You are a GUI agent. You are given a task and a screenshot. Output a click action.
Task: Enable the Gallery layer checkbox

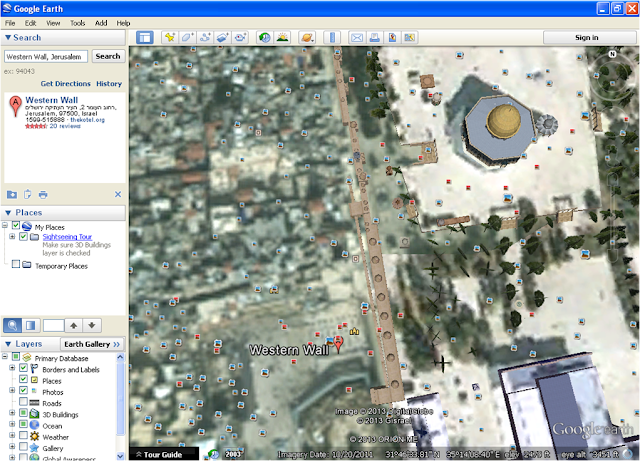[x=23, y=447]
